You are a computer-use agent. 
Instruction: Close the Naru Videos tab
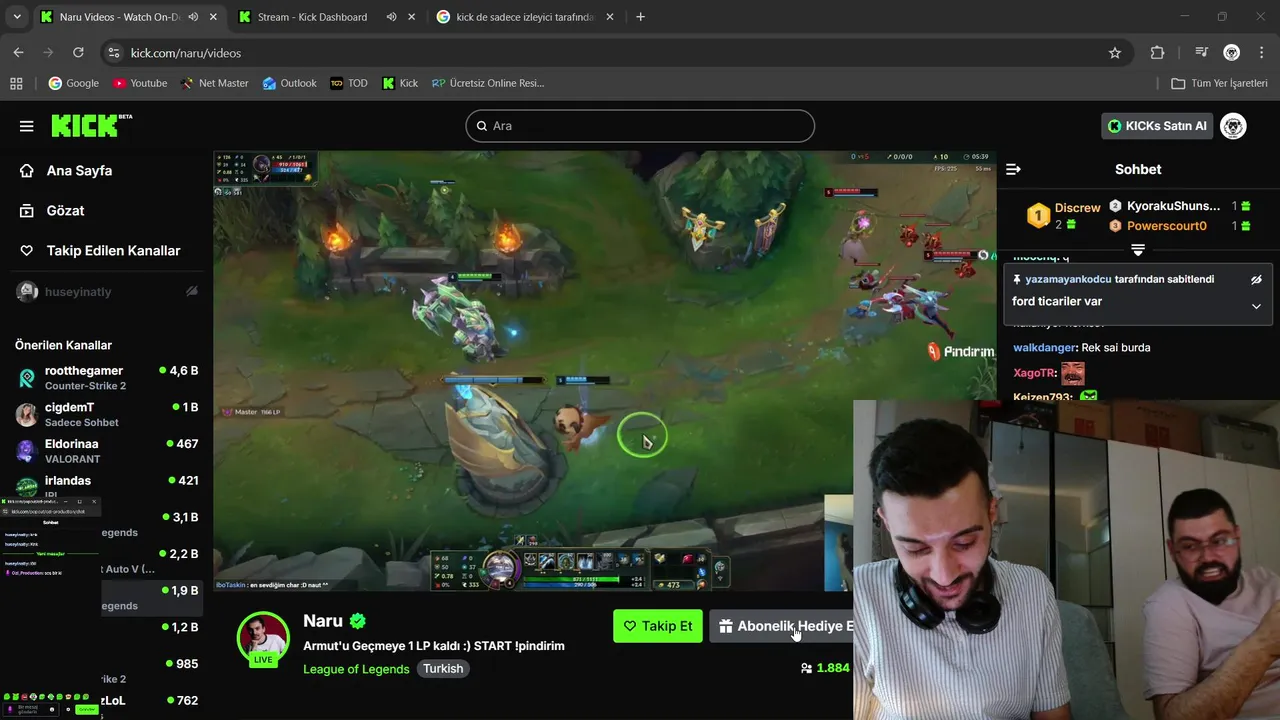tap(212, 17)
